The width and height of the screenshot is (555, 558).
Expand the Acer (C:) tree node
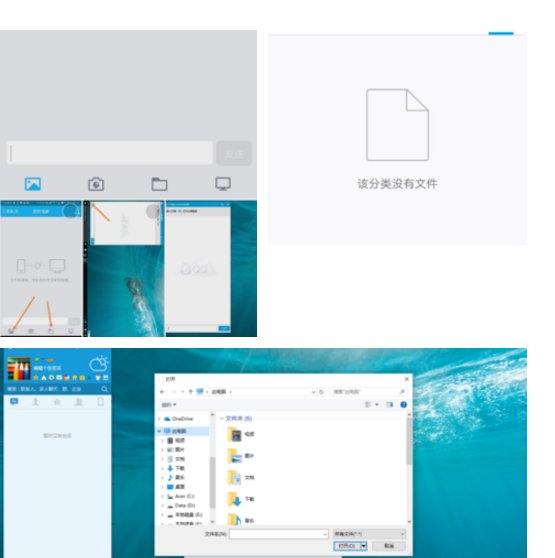coord(163,496)
